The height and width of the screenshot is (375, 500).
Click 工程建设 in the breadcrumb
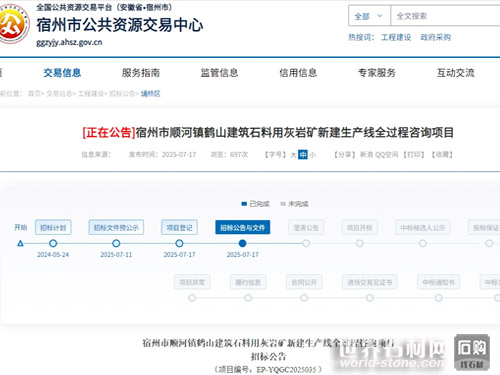[90, 94]
